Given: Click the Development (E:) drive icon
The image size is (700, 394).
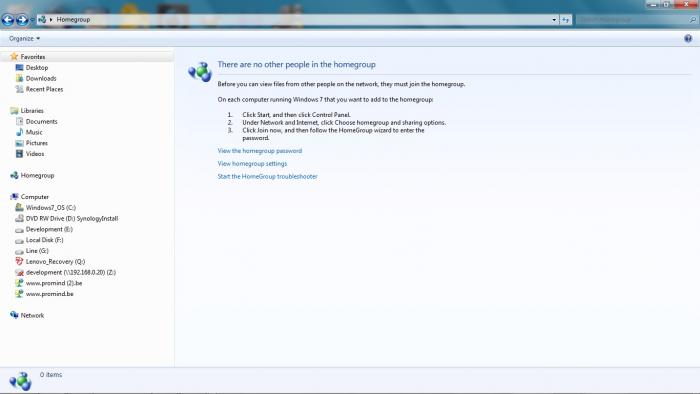Looking at the screenshot, I should coord(19,229).
